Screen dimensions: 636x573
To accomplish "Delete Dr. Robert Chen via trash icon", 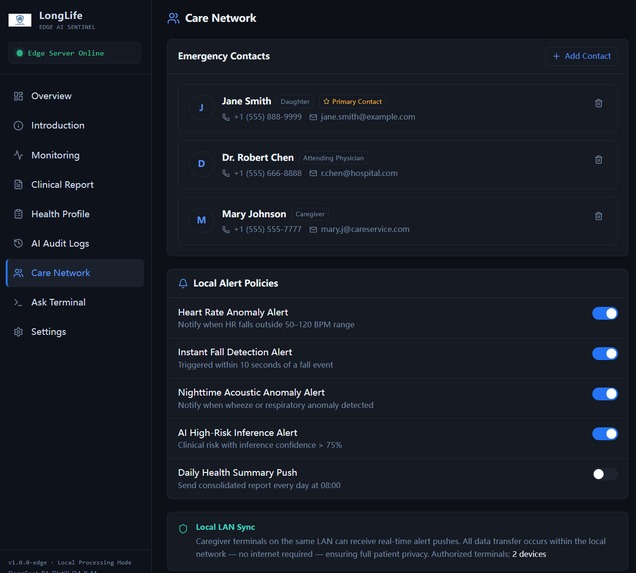I will [598, 160].
